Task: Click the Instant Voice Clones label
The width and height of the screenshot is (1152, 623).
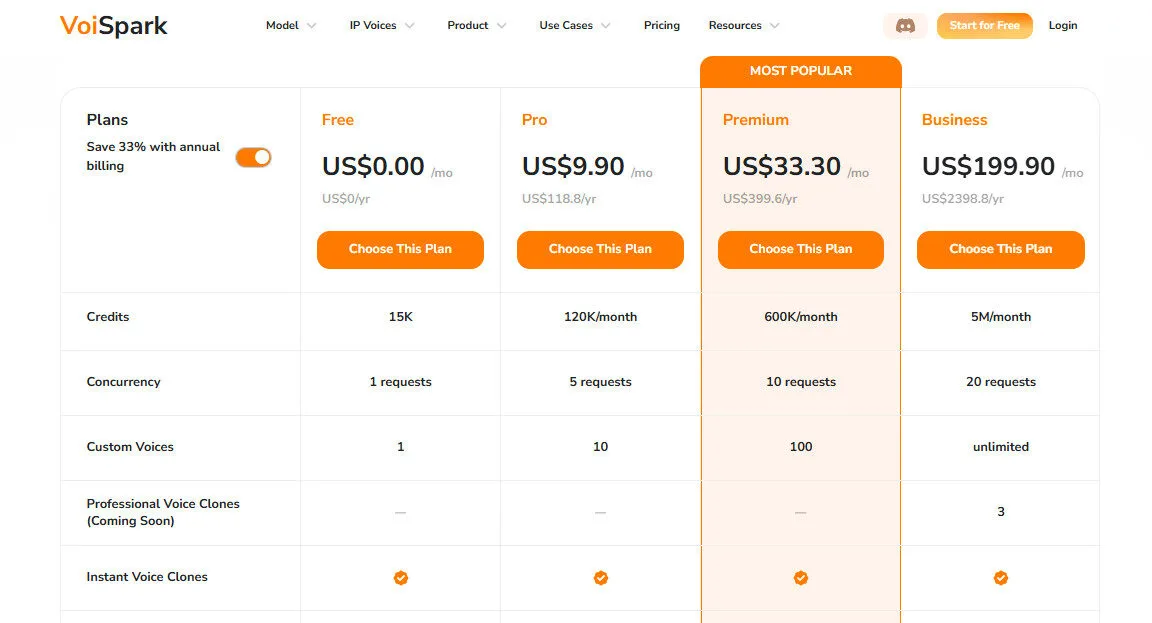Action: click(147, 577)
